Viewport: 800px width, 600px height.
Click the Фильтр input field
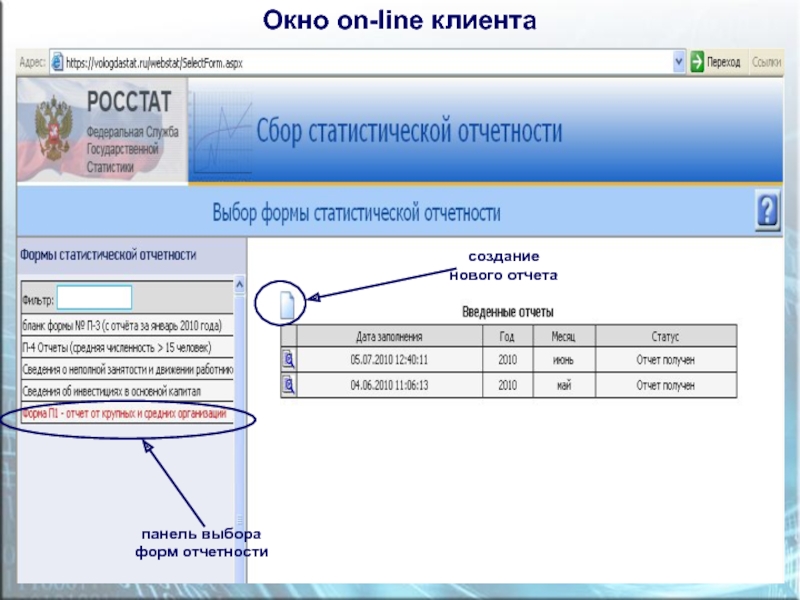coord(94,297)
